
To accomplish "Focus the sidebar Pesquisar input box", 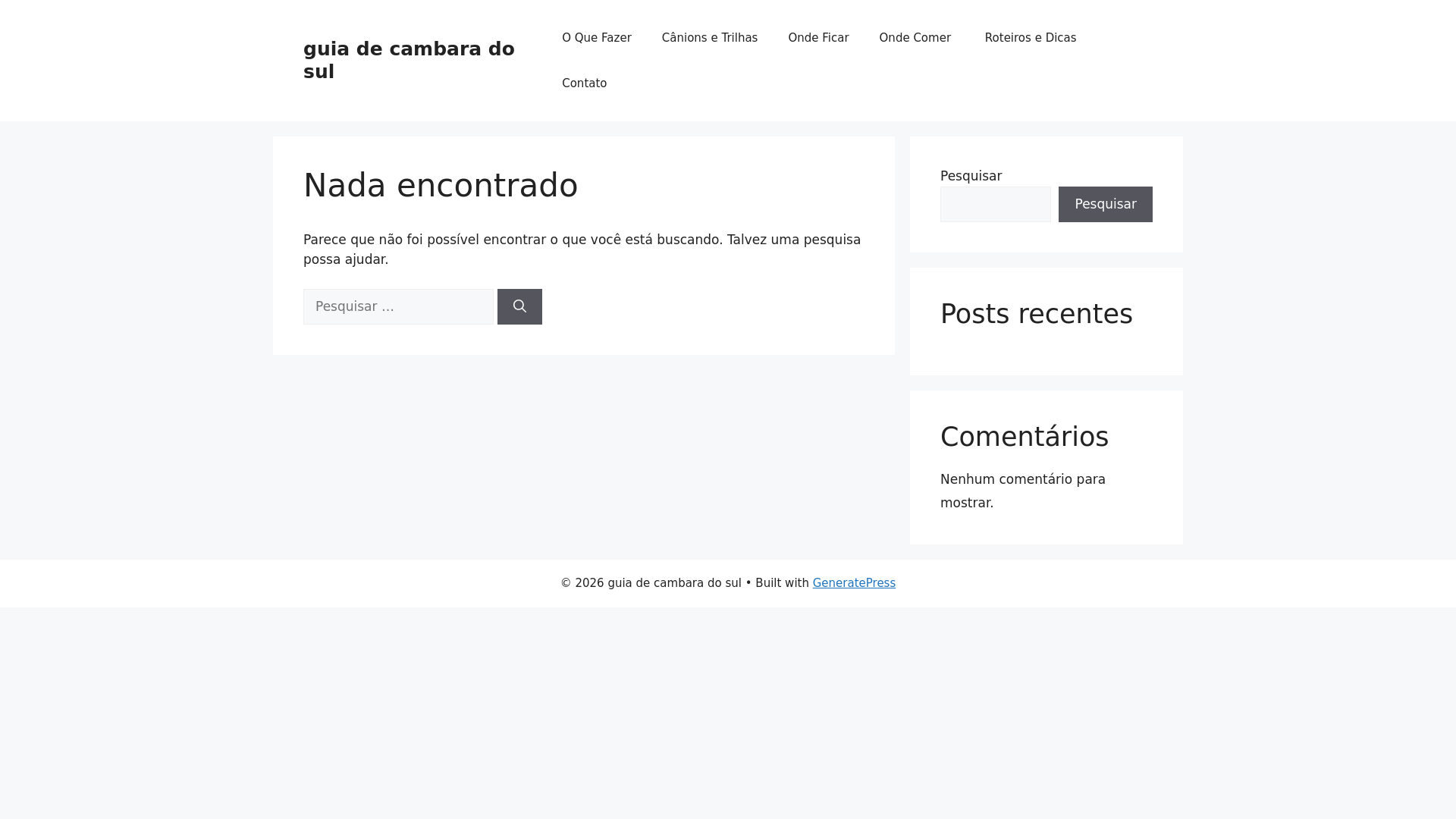I will click(996, 204).
